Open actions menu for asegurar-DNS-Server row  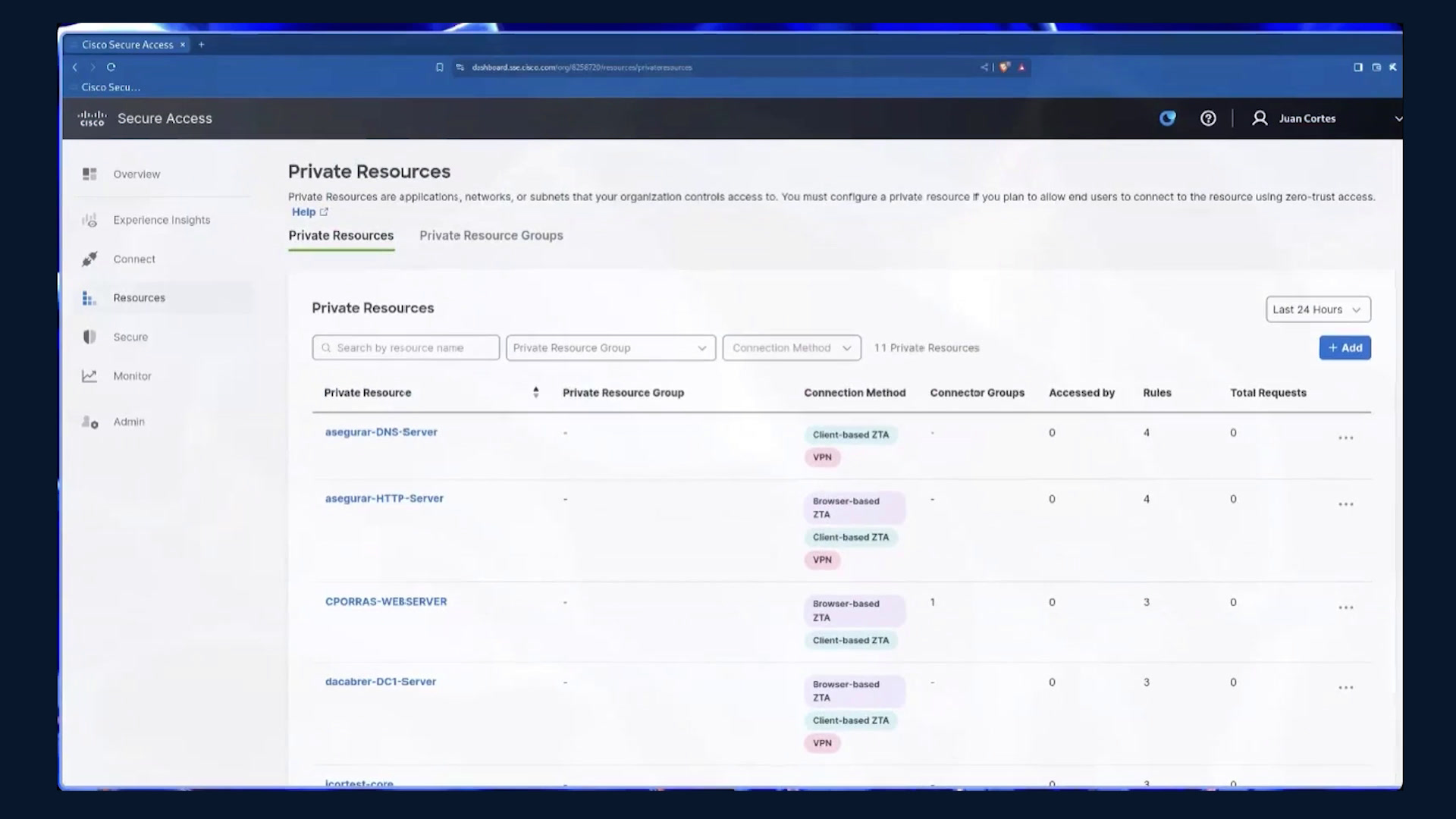click(x=1346, y=438)
